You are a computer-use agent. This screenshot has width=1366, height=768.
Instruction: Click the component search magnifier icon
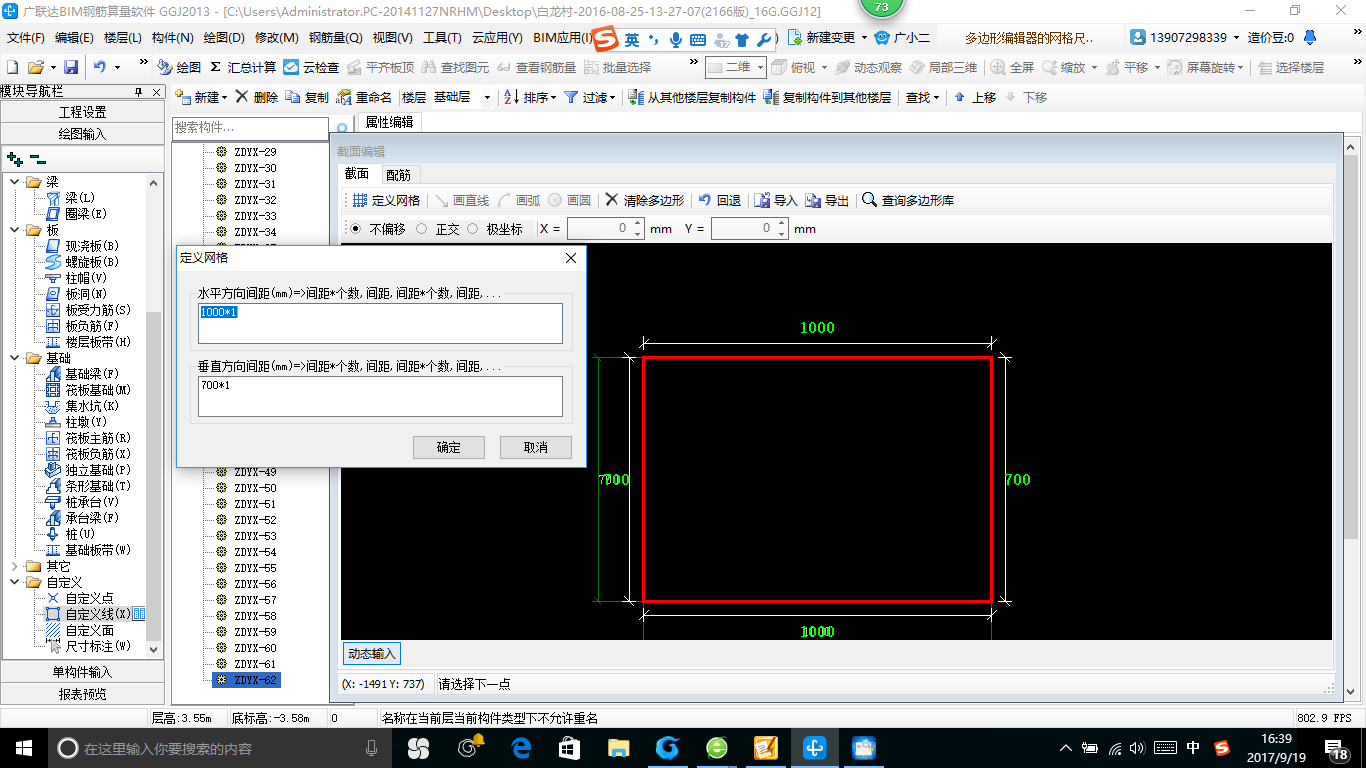click(341, 128)
